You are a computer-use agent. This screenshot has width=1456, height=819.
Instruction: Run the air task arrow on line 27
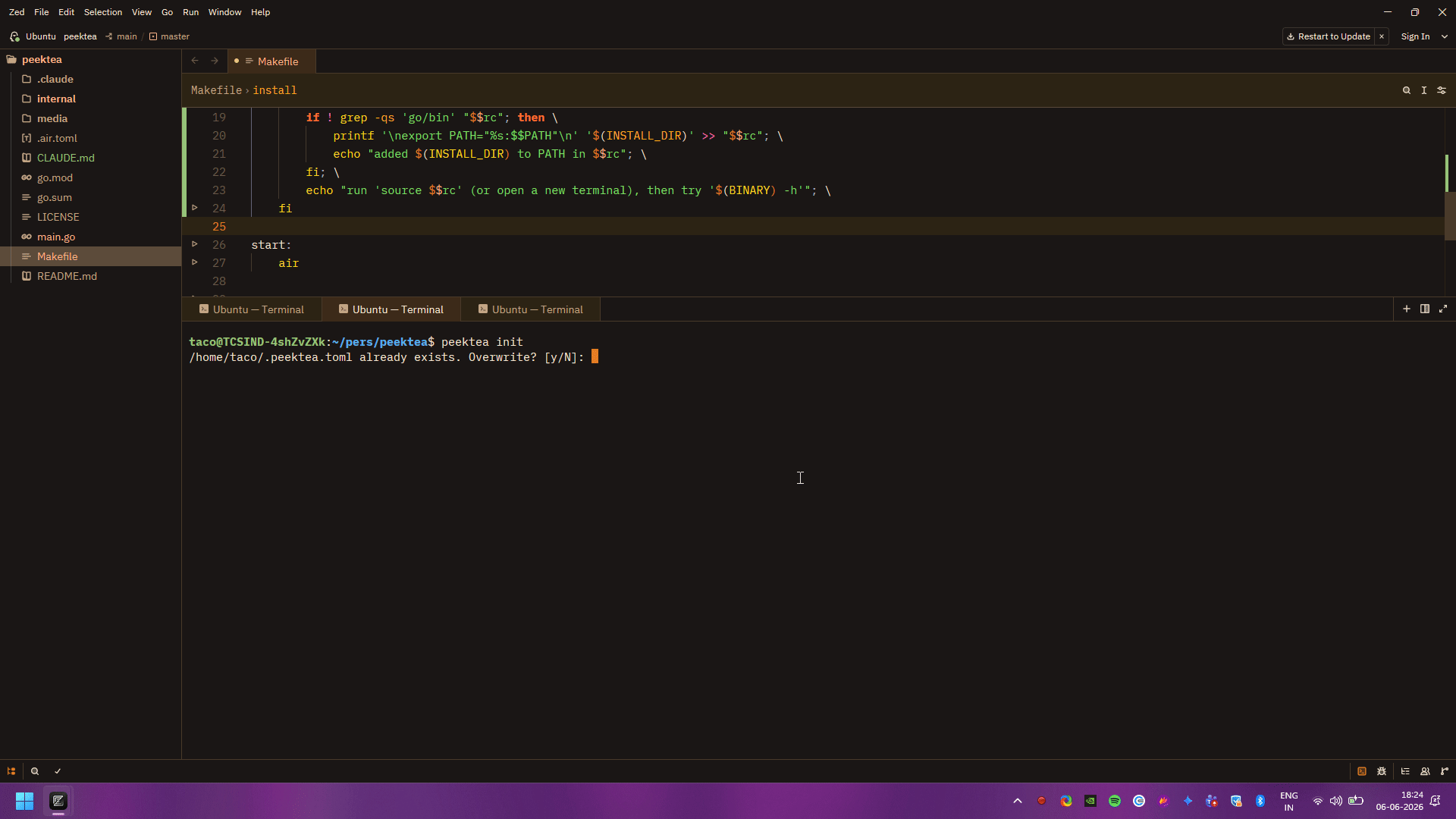(195, 262)
